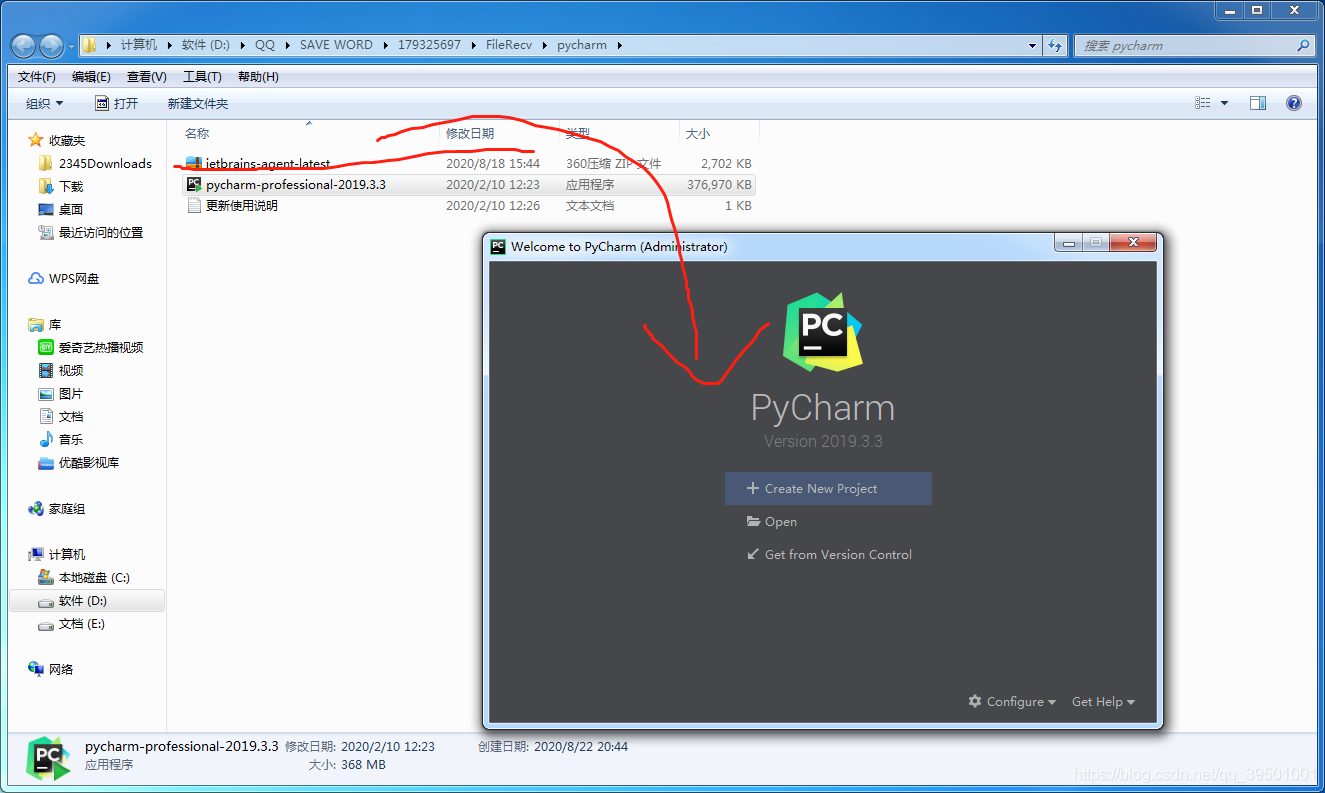Click the change view icon
Screen dimensions: 1325x793
(1203, 103)
